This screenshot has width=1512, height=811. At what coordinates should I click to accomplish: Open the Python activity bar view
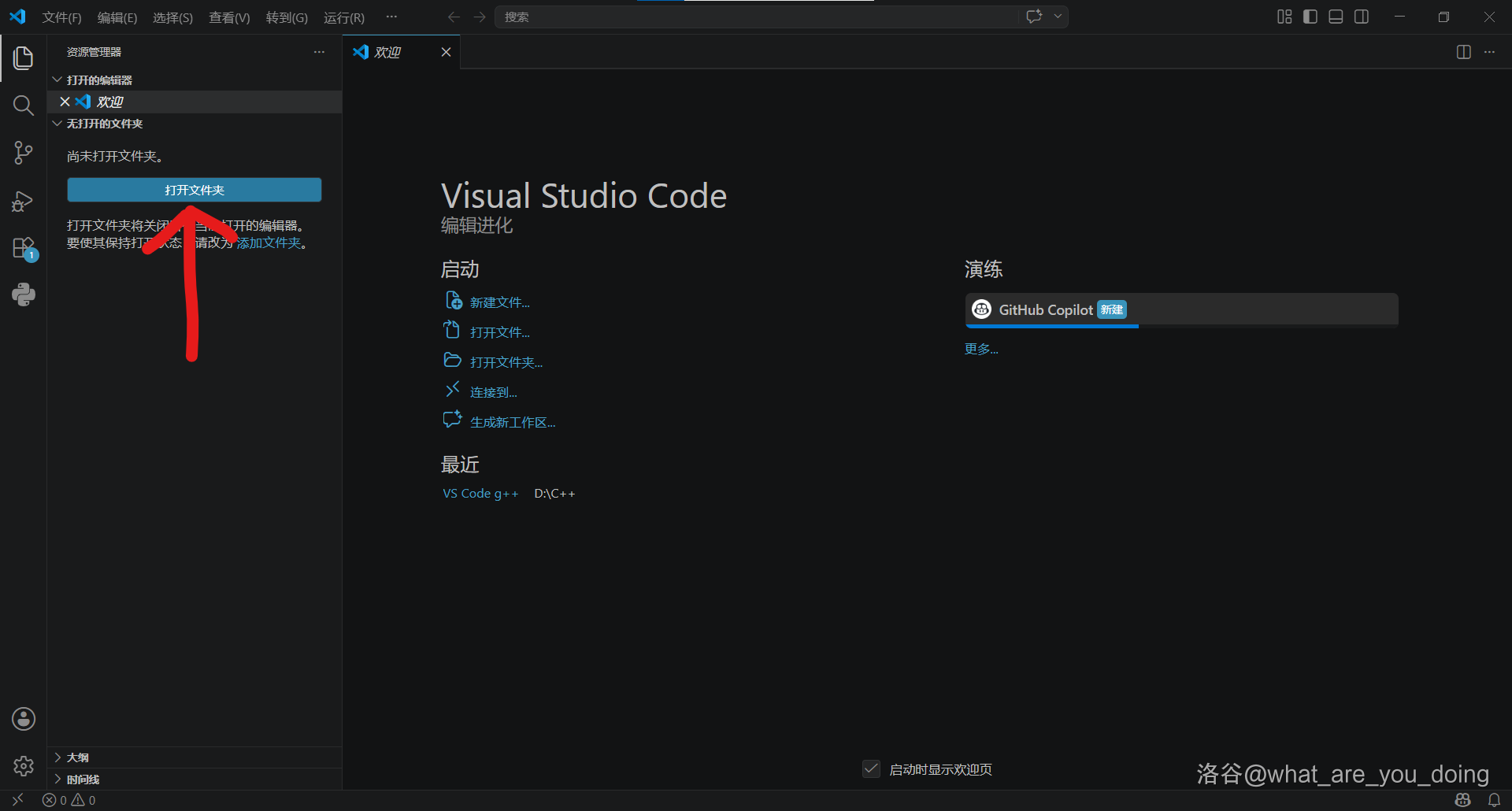(x=24, y=295)
